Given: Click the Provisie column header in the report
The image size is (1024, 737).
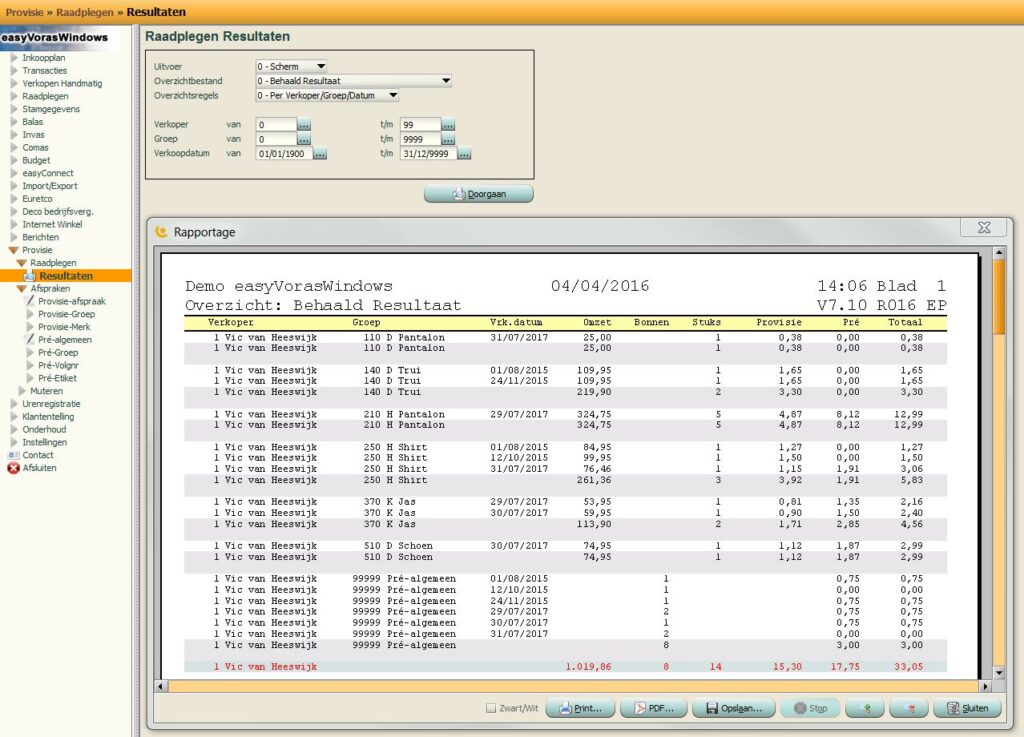Looking at the screenshot, I should (x=778, y=322).
